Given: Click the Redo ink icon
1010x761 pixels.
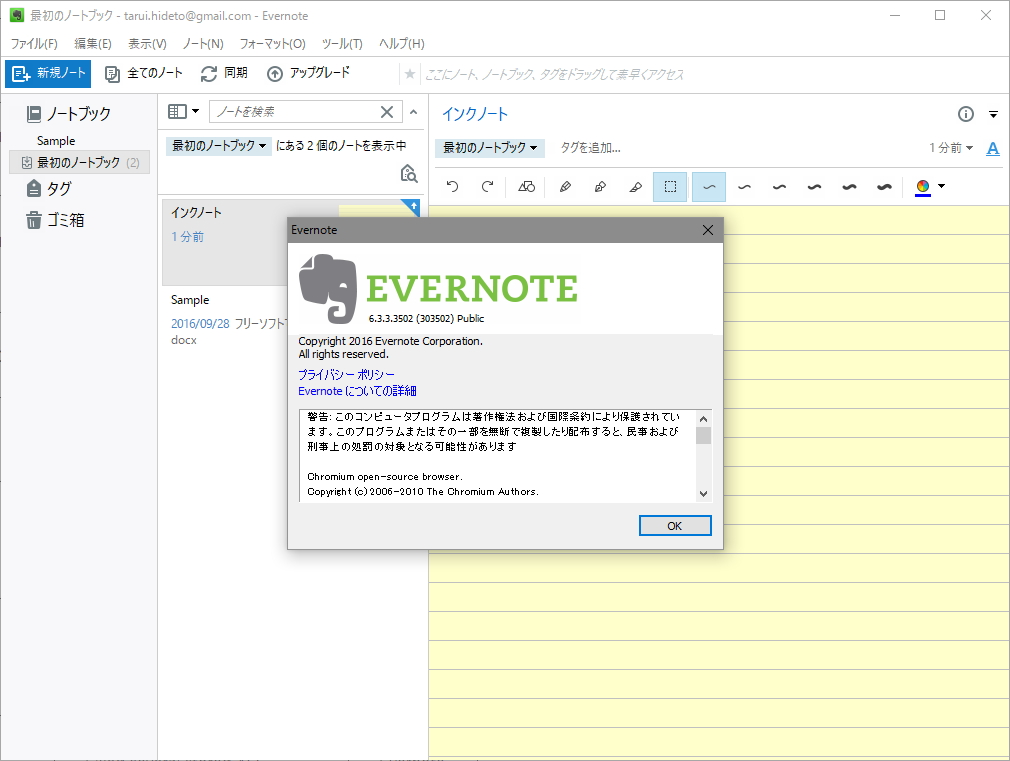Looking at the screenshot, I should tap(488, 187).
